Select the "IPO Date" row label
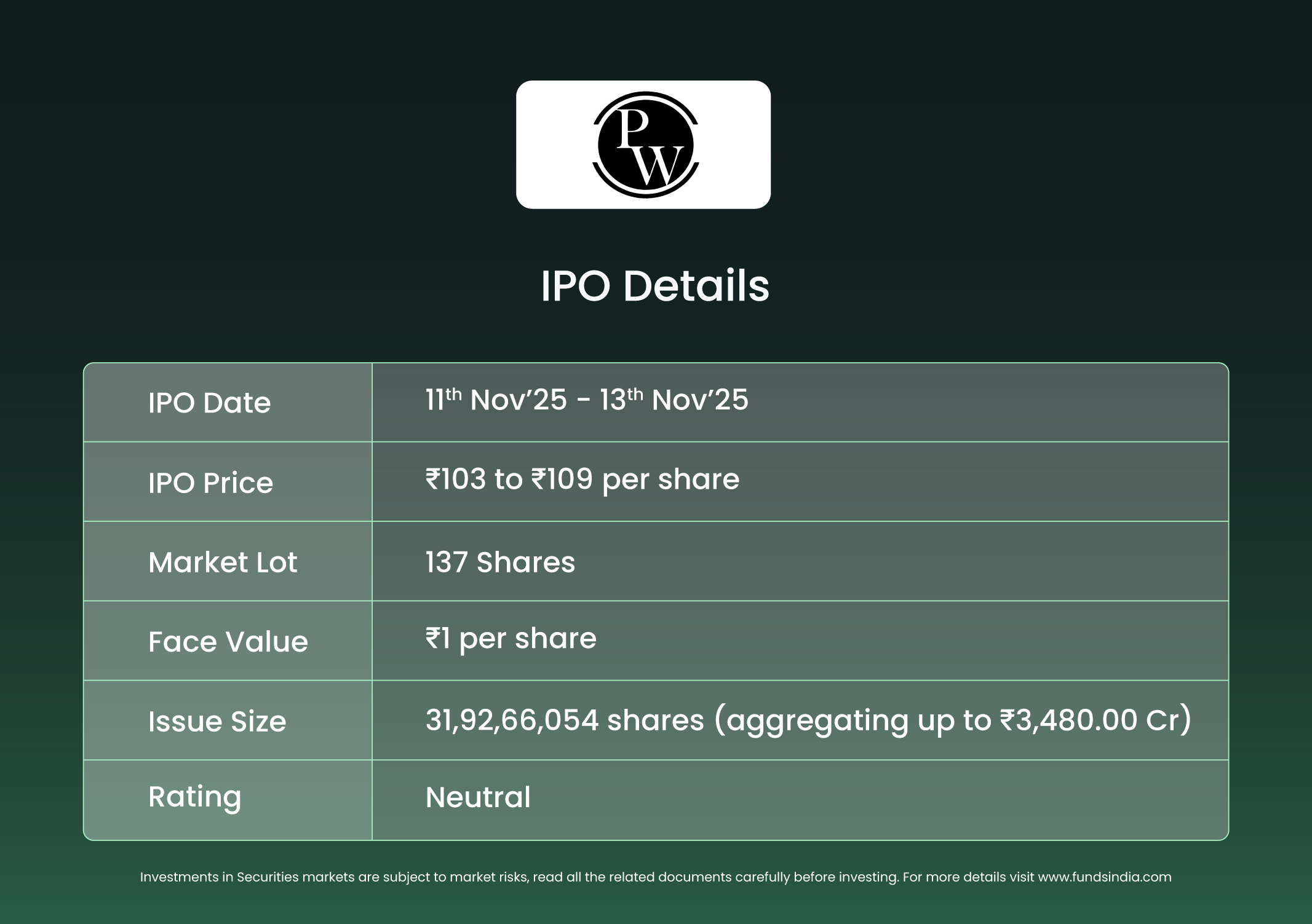This screenshot has width=1312, height=924. 209,403
